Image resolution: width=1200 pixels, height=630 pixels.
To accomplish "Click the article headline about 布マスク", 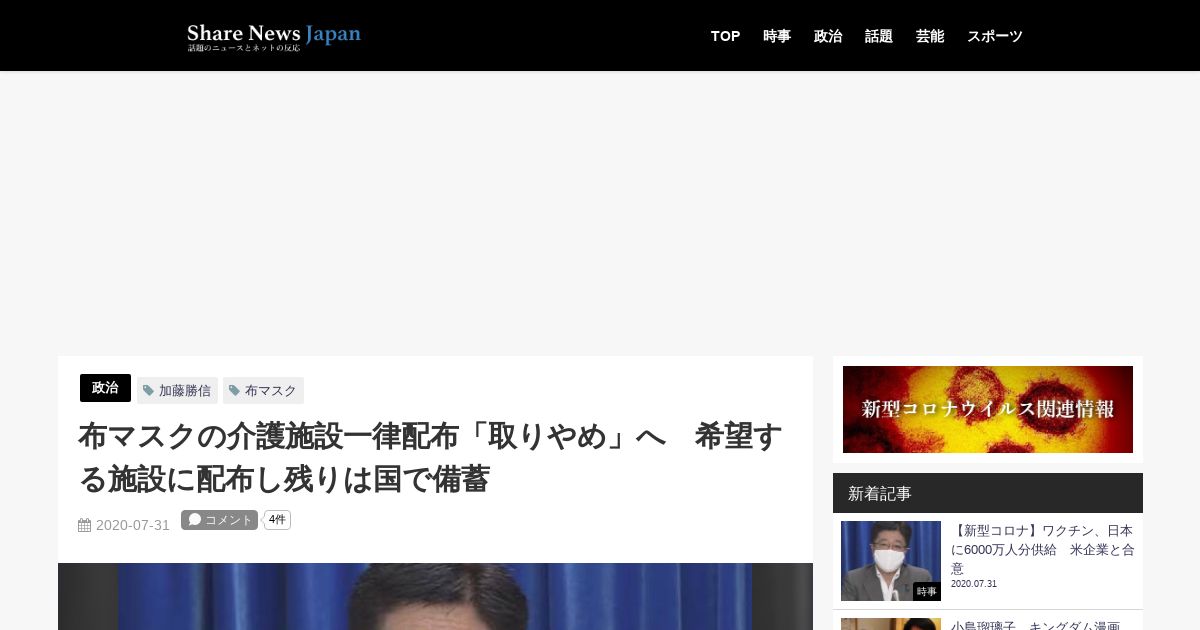I will click(430, 458).
